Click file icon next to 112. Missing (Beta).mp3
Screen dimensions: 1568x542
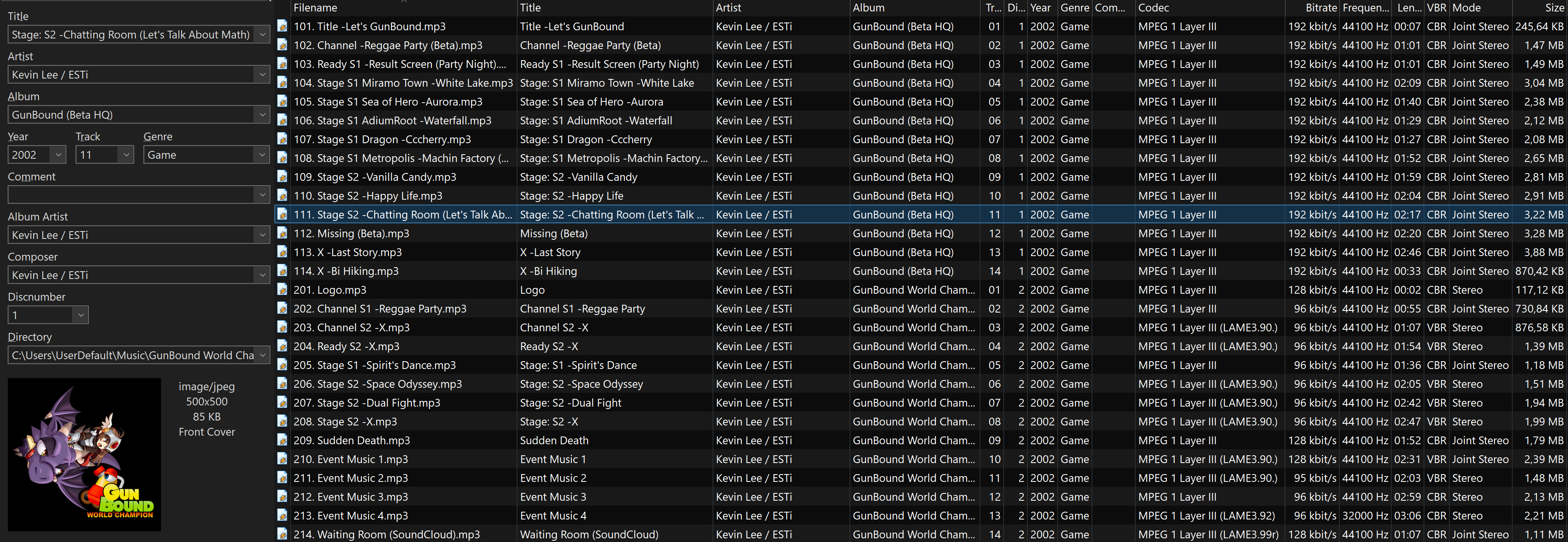coord(282,233)
